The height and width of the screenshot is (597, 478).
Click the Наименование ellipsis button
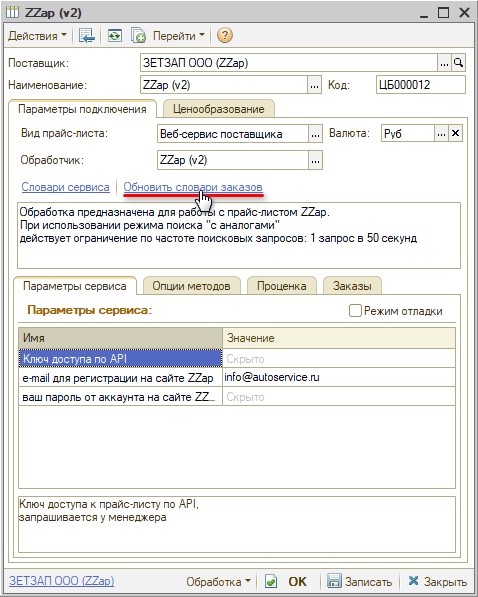pyautogui.click(x=314, y=85)
